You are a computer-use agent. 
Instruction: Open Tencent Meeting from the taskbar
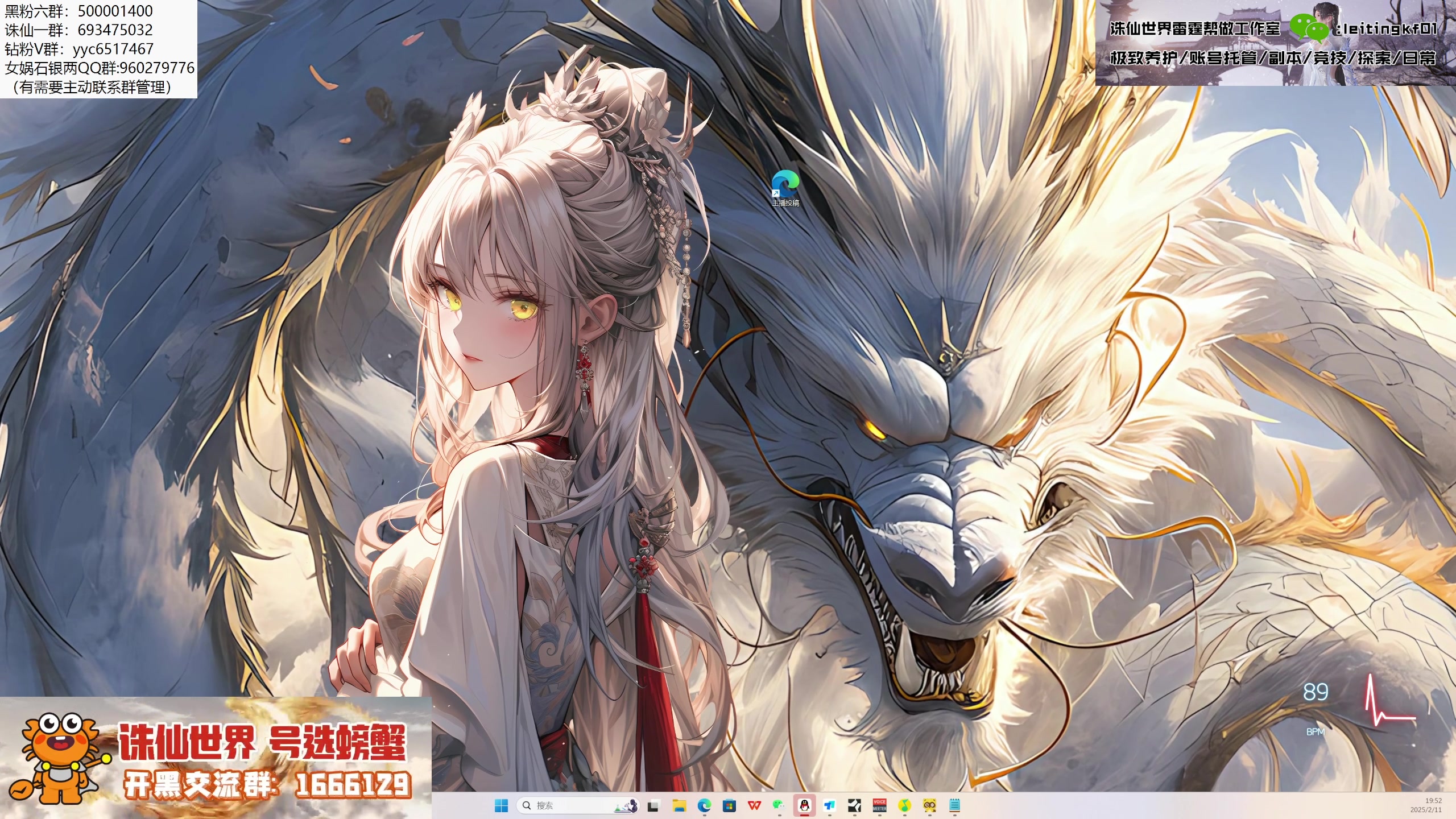(830, 806)
